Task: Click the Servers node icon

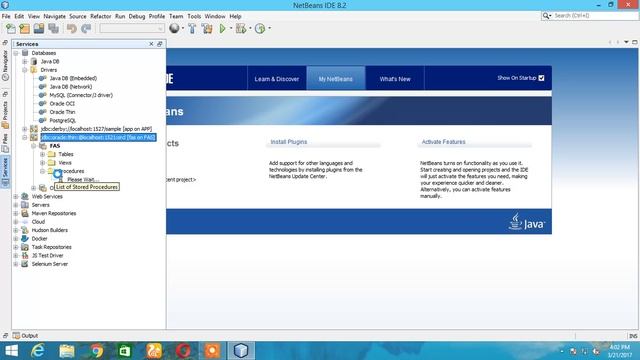Action: click(x=25, y=205)
